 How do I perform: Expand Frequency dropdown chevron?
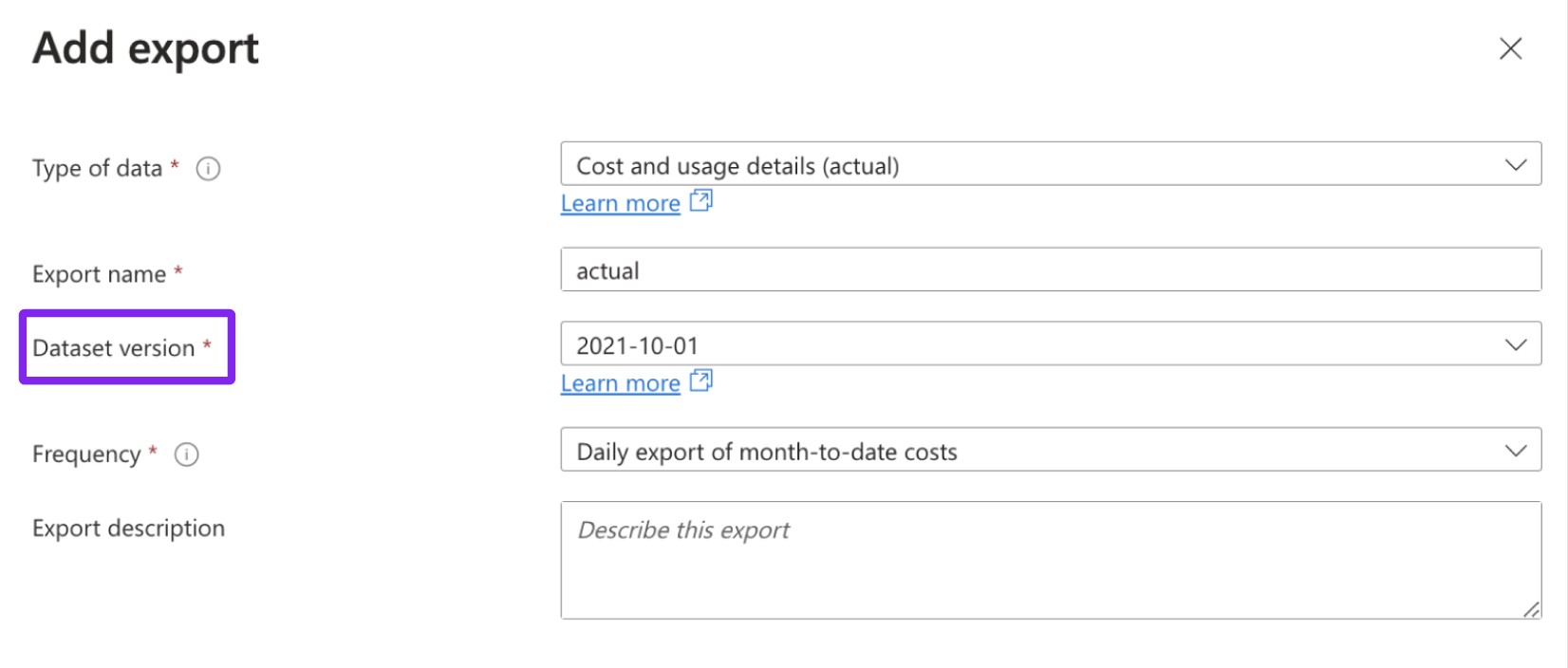[1516, 451]
